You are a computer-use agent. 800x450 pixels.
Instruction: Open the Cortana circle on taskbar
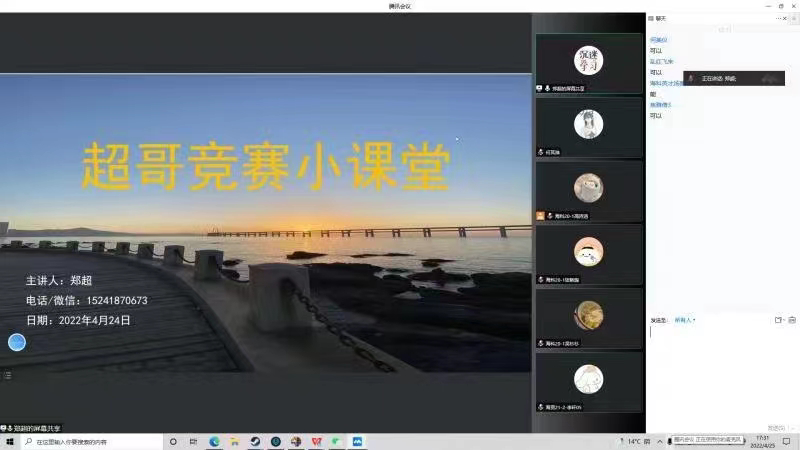173,441
